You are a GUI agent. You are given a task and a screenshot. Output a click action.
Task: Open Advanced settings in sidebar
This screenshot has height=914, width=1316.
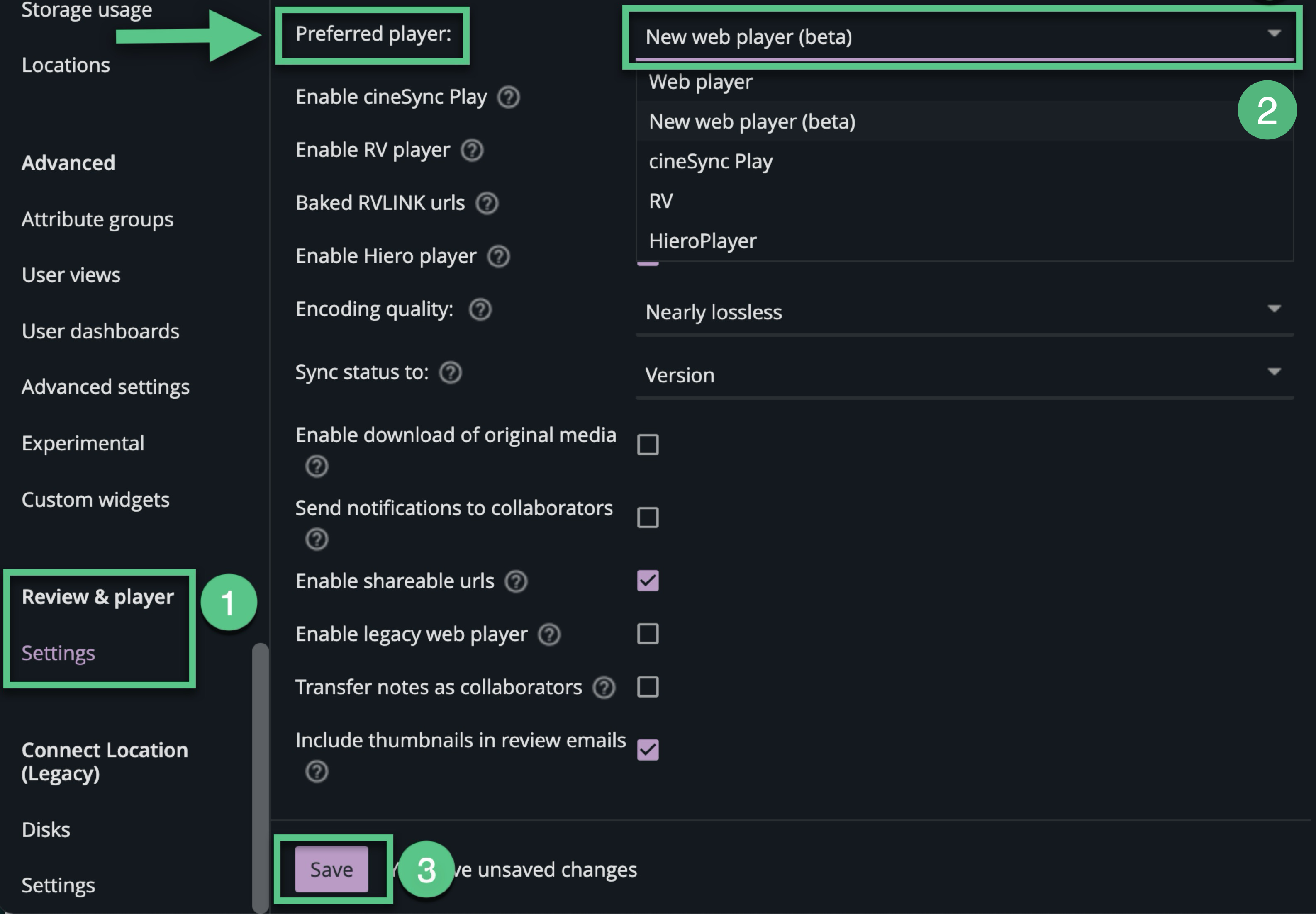pyautogui.click(x=105, y=387)
